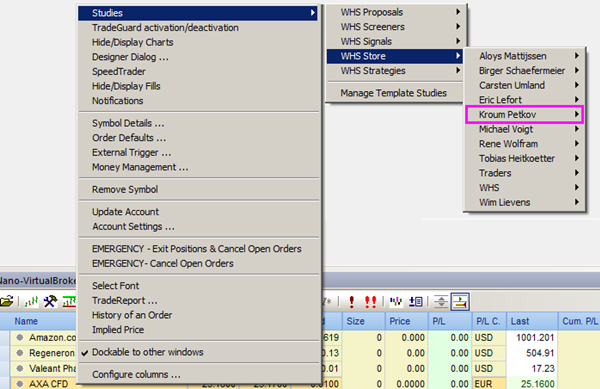Click the double red exclamation marks icon
The width and height of the screenshot is (600, 389).
(x=370, y=302)
